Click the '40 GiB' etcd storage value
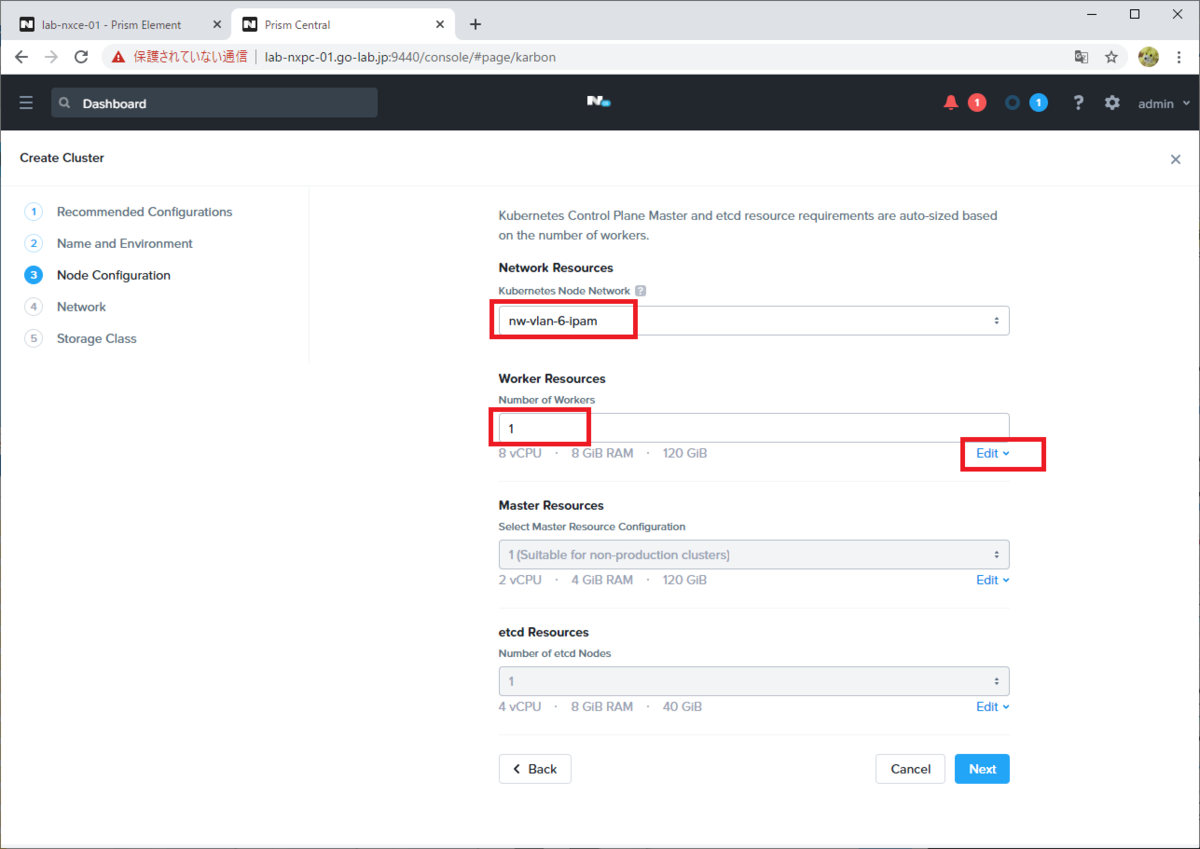1200x849 pixels. coord(682,707)
